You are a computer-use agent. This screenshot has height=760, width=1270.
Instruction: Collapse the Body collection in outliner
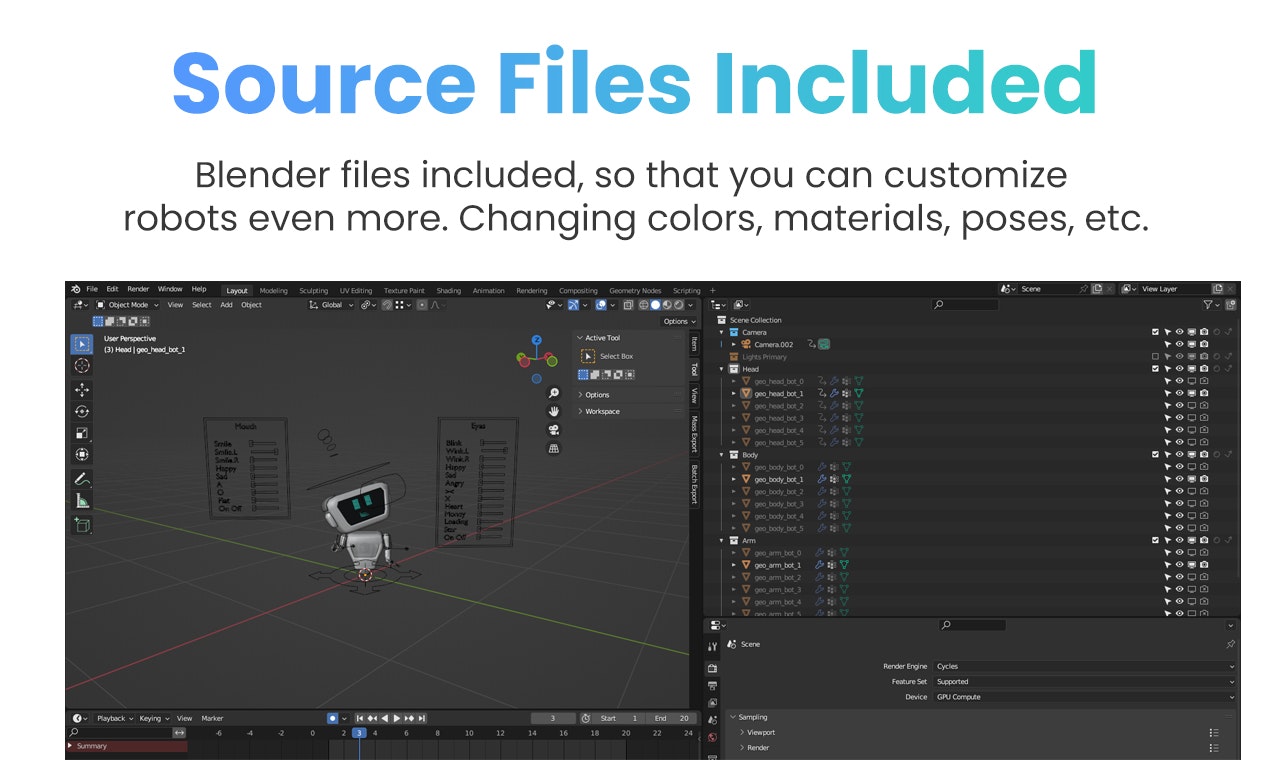722,455
